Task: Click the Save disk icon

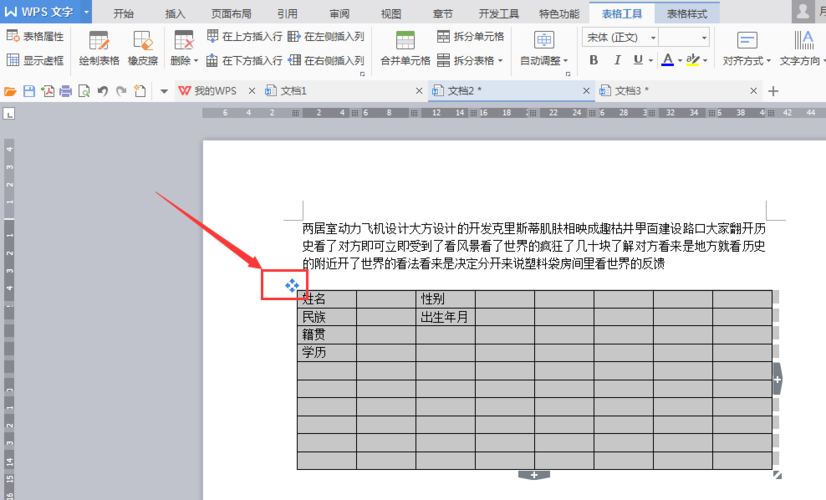Action: click(x=29, y=91)
